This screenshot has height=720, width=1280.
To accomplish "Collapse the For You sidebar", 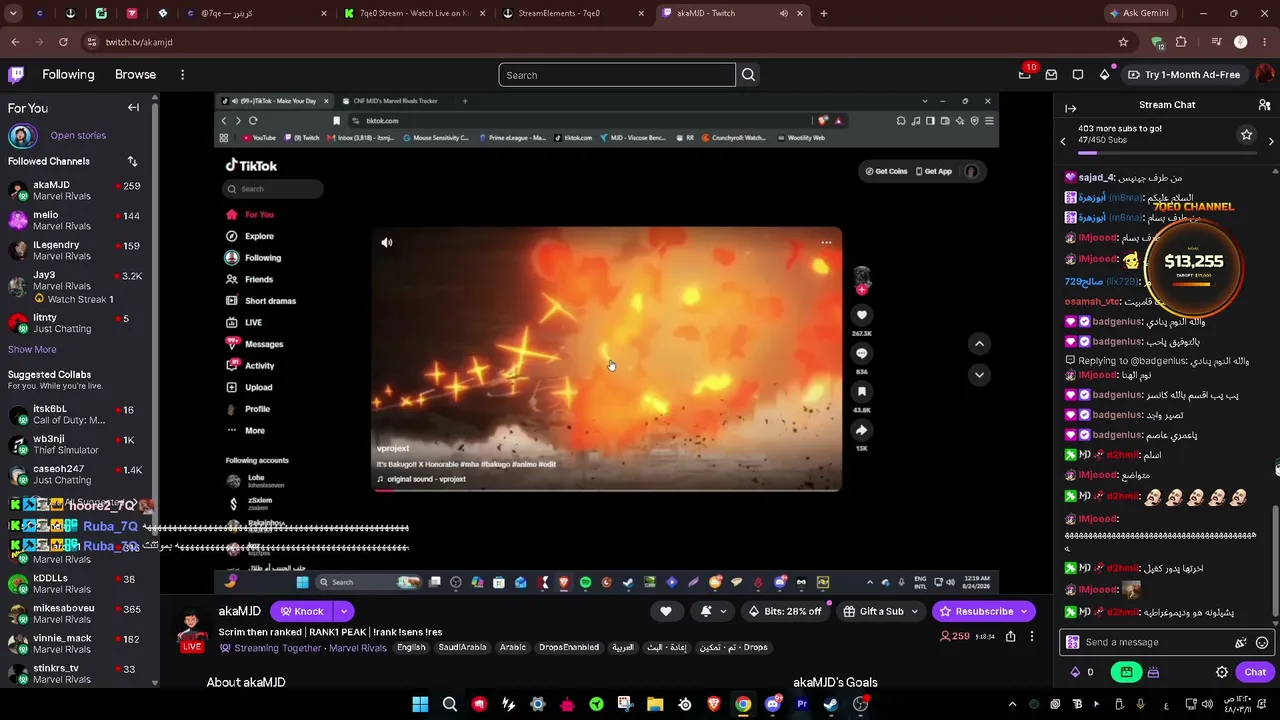I will click(133, 108).
